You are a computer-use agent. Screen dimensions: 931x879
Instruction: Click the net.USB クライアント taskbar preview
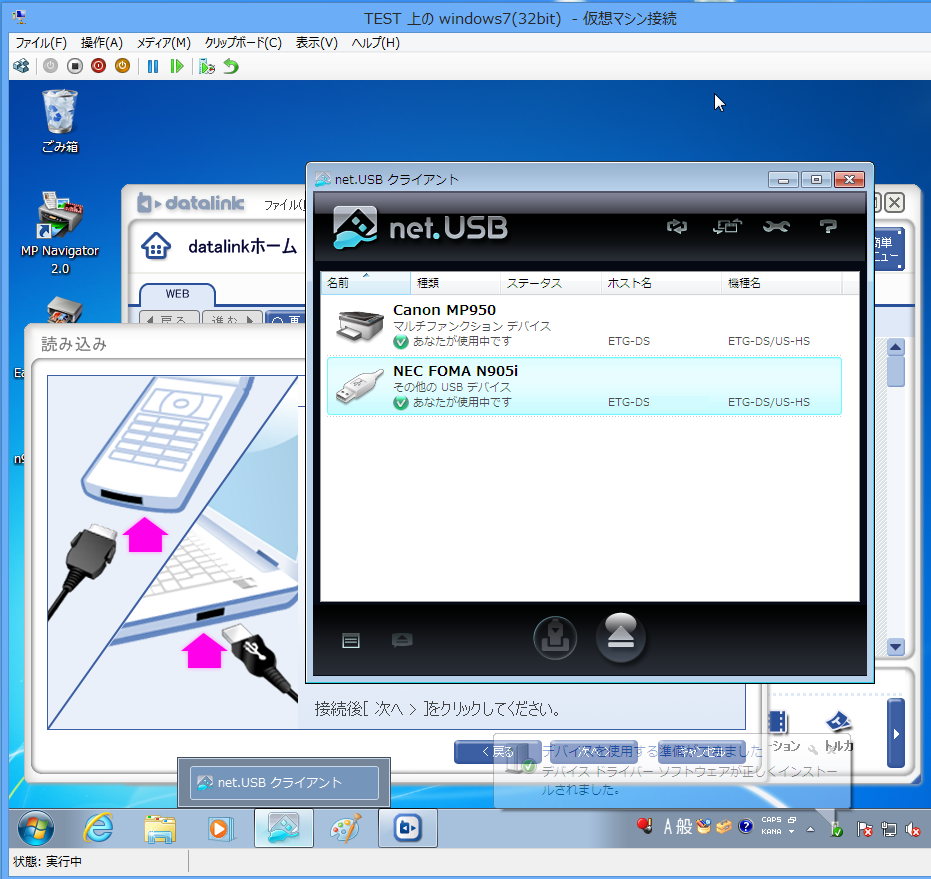[284, 782]
